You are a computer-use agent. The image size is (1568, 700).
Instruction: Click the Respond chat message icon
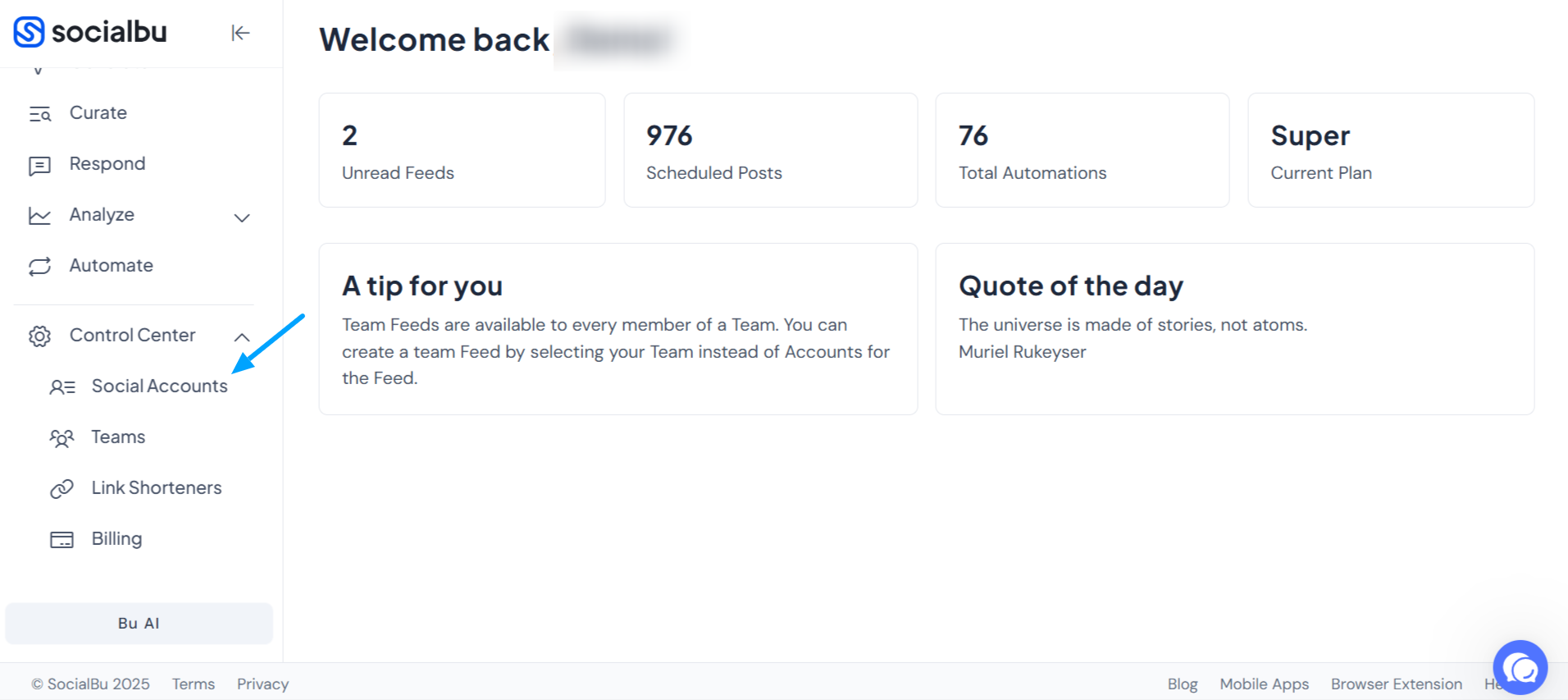point(39,166)
